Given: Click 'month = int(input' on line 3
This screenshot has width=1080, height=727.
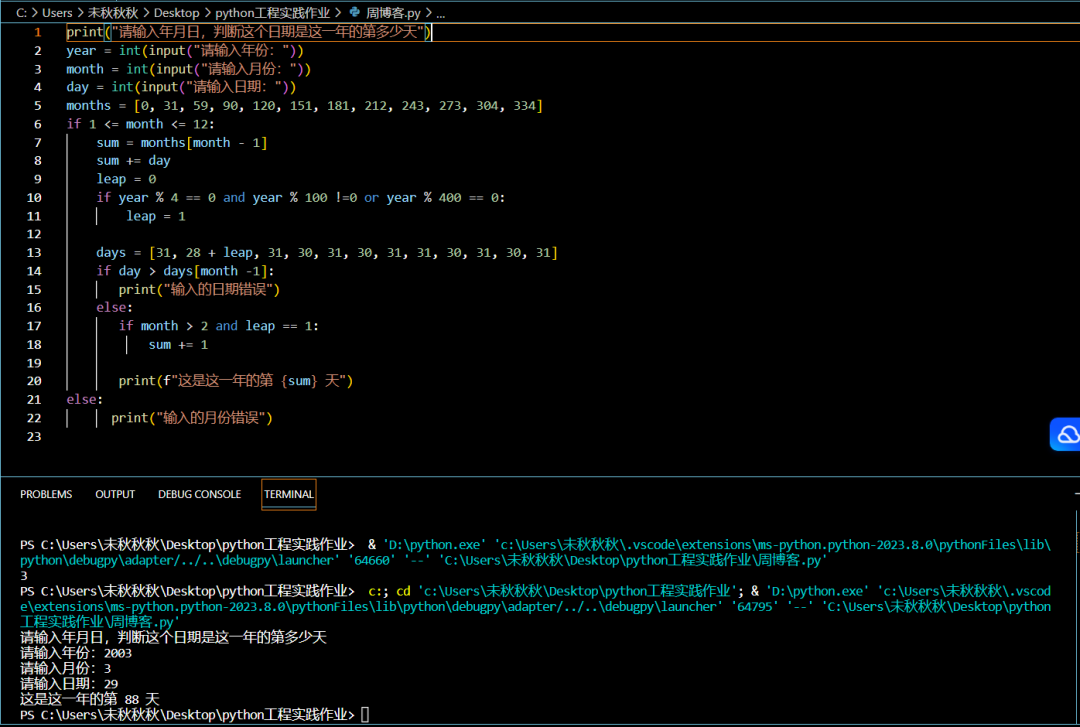Looking at the screenshot, I should click(x=129, y=69).
